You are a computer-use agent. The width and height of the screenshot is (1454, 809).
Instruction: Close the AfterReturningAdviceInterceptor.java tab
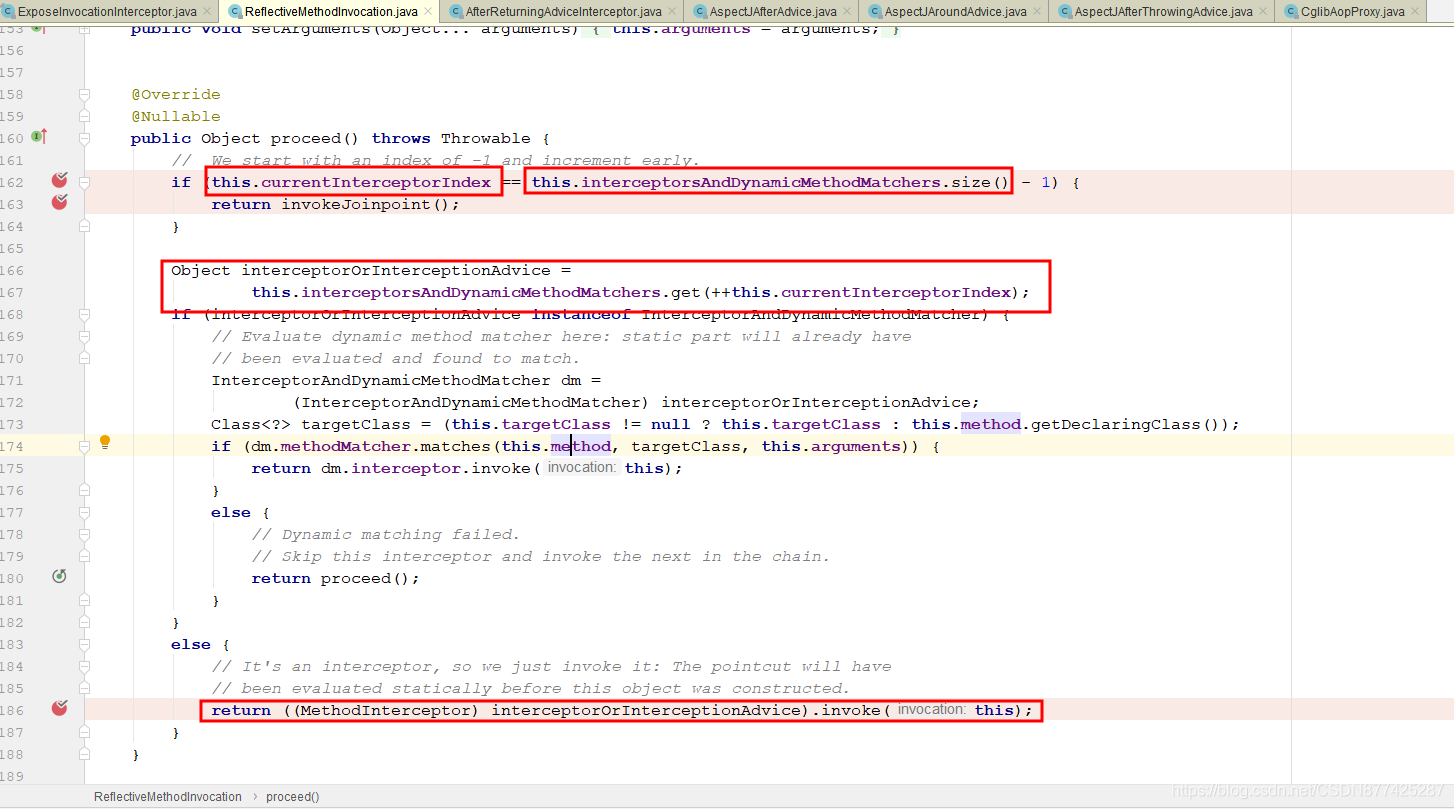coord(672,12)
